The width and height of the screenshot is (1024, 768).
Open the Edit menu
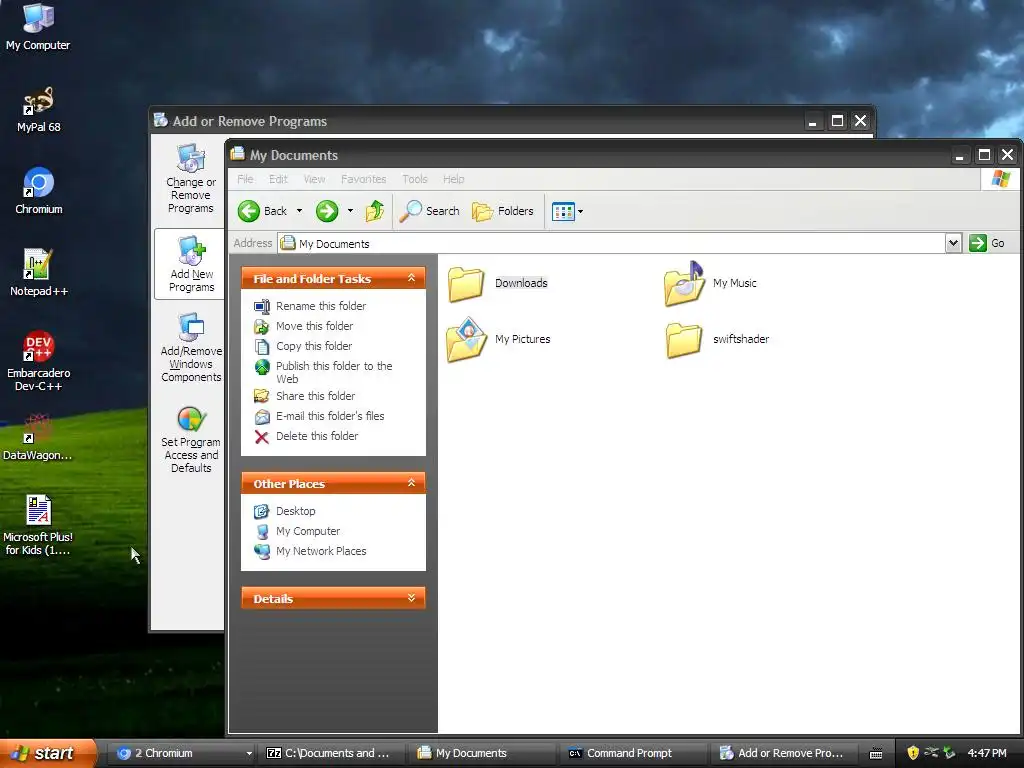[x=278, y=179]
